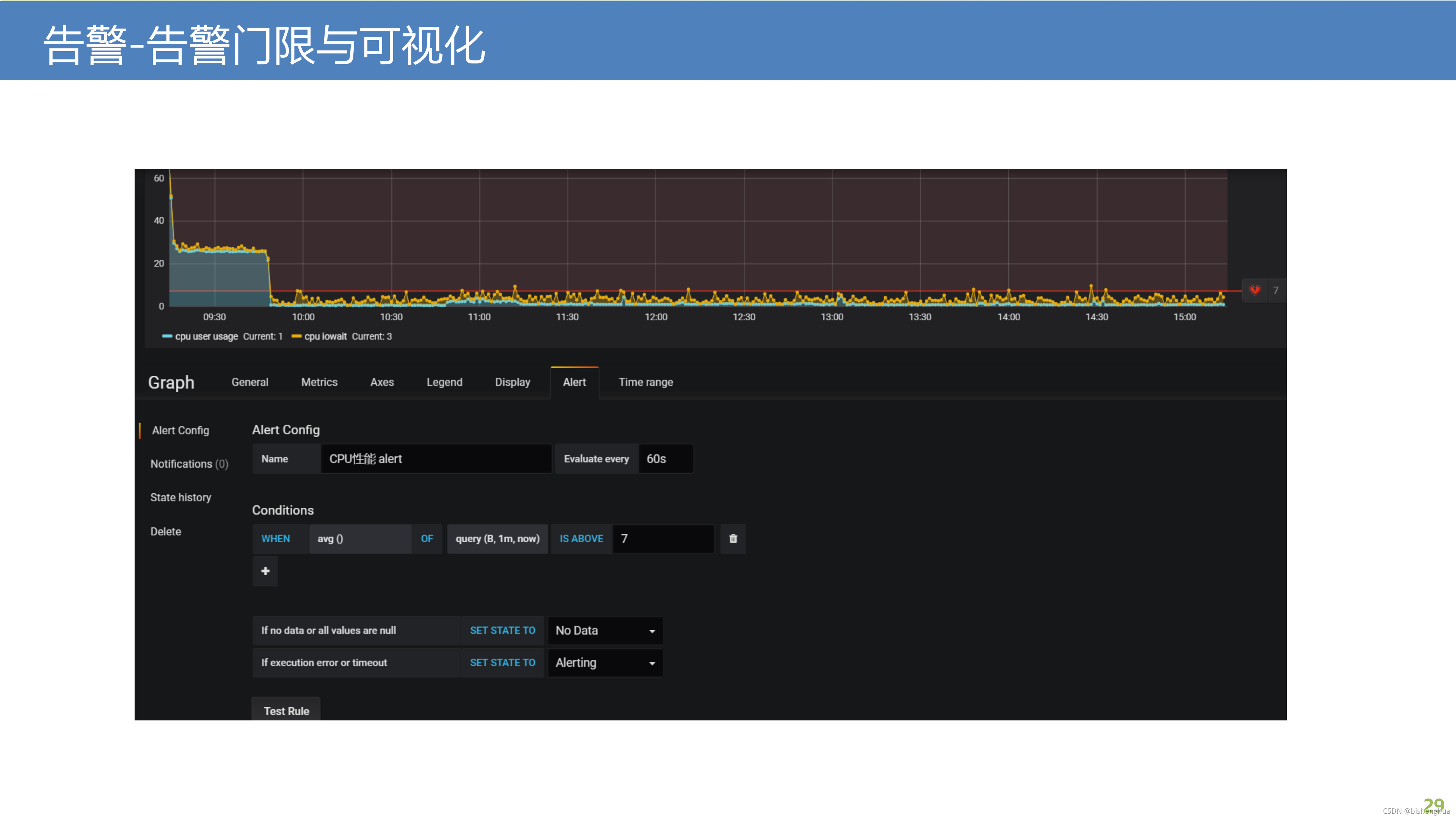Switch to the Time range tab

click(x=645, y=382)
